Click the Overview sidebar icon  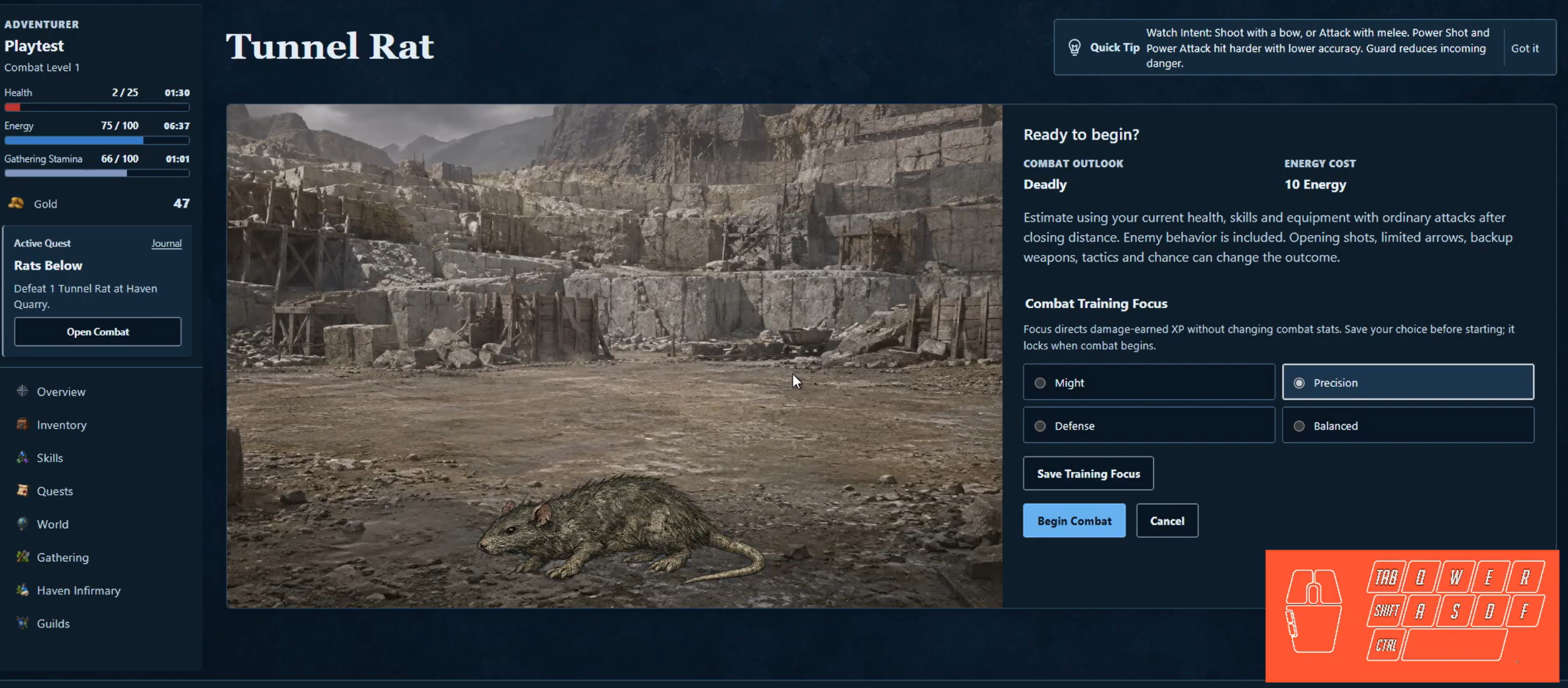click(x=22, y=391)
